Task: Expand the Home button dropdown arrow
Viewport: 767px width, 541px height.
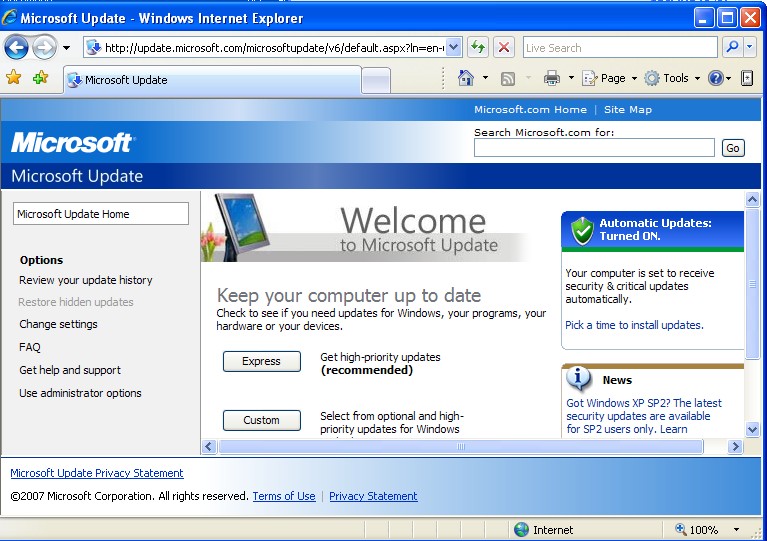Action: pyautogui.click(x=485, y=78)
